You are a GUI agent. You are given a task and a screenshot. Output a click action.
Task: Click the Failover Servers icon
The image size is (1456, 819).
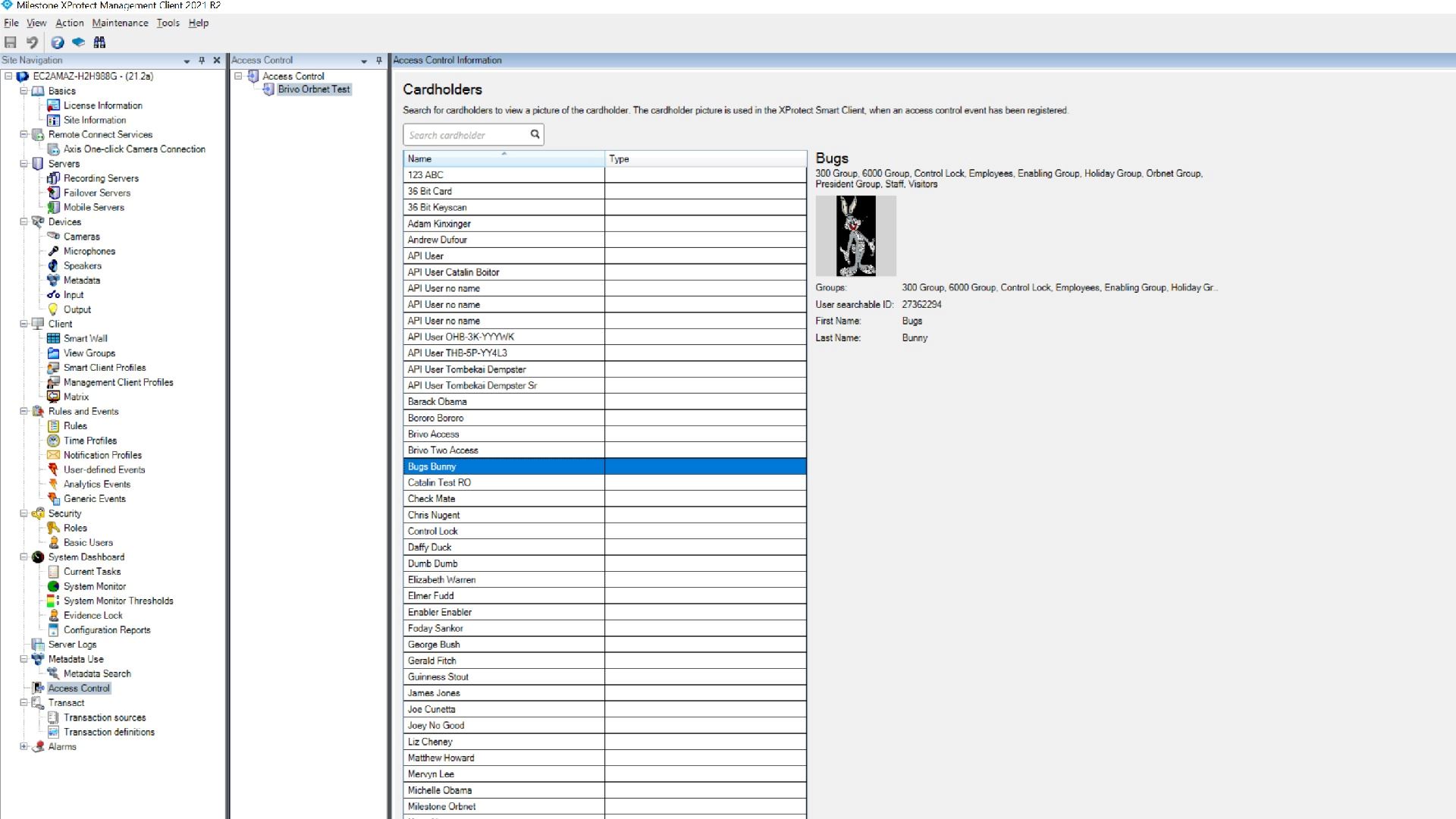(54, 193)
